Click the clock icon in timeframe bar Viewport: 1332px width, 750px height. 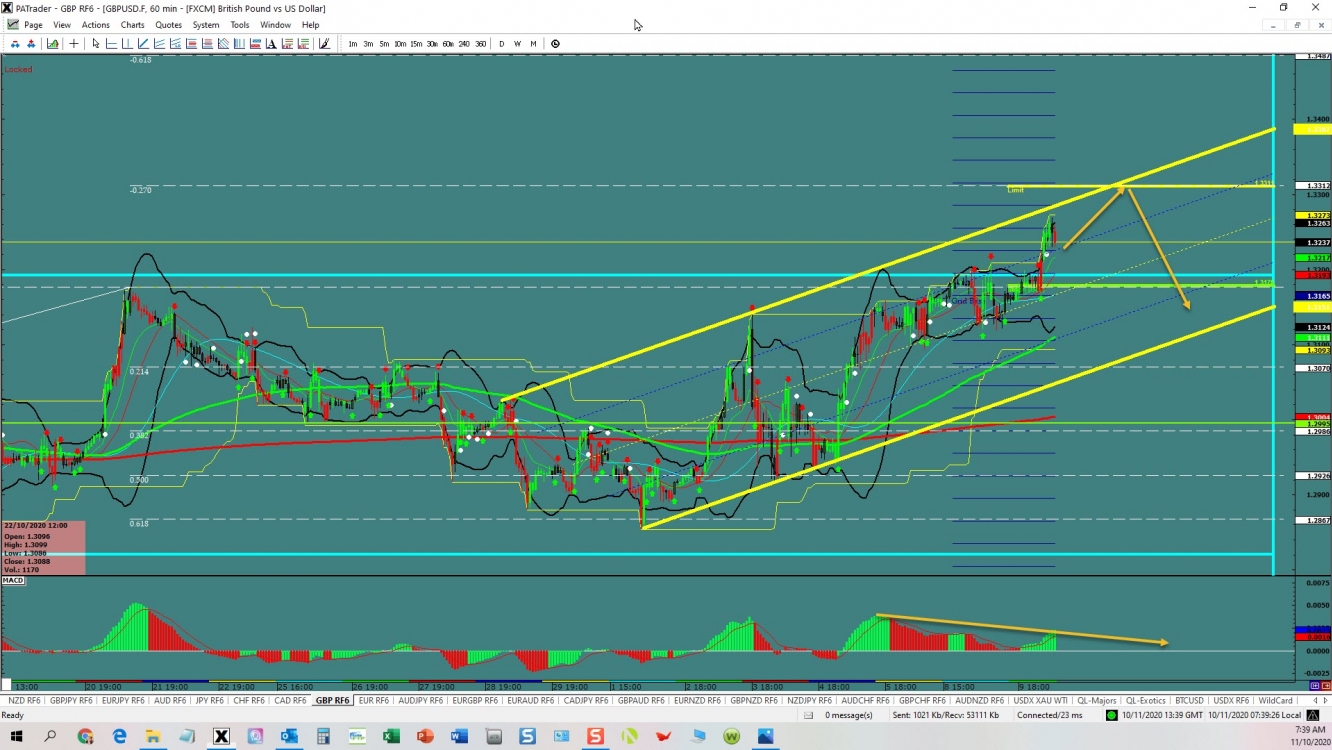pos(555,44)
